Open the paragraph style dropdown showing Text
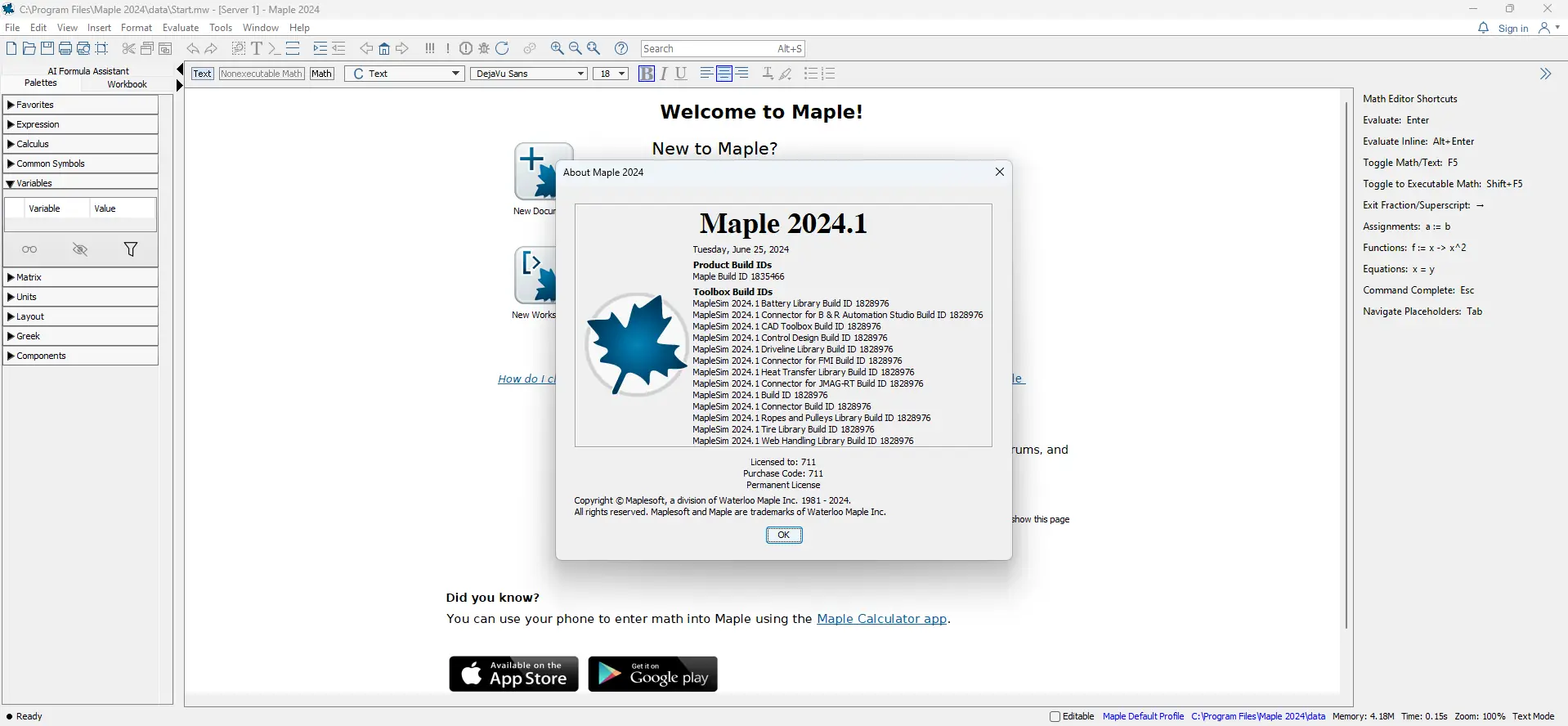The height and width of the screenshot is (726, 1568). pyautogui.click(x=405, y=74)
